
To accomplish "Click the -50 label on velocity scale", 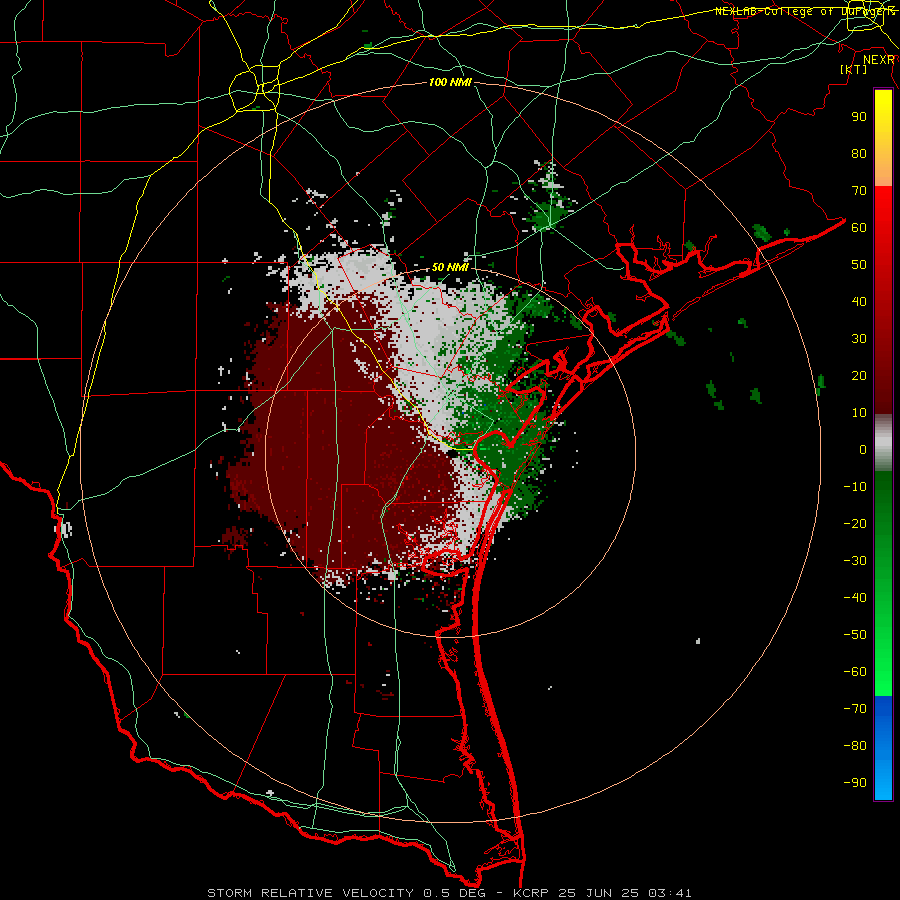I will [855, 635].
